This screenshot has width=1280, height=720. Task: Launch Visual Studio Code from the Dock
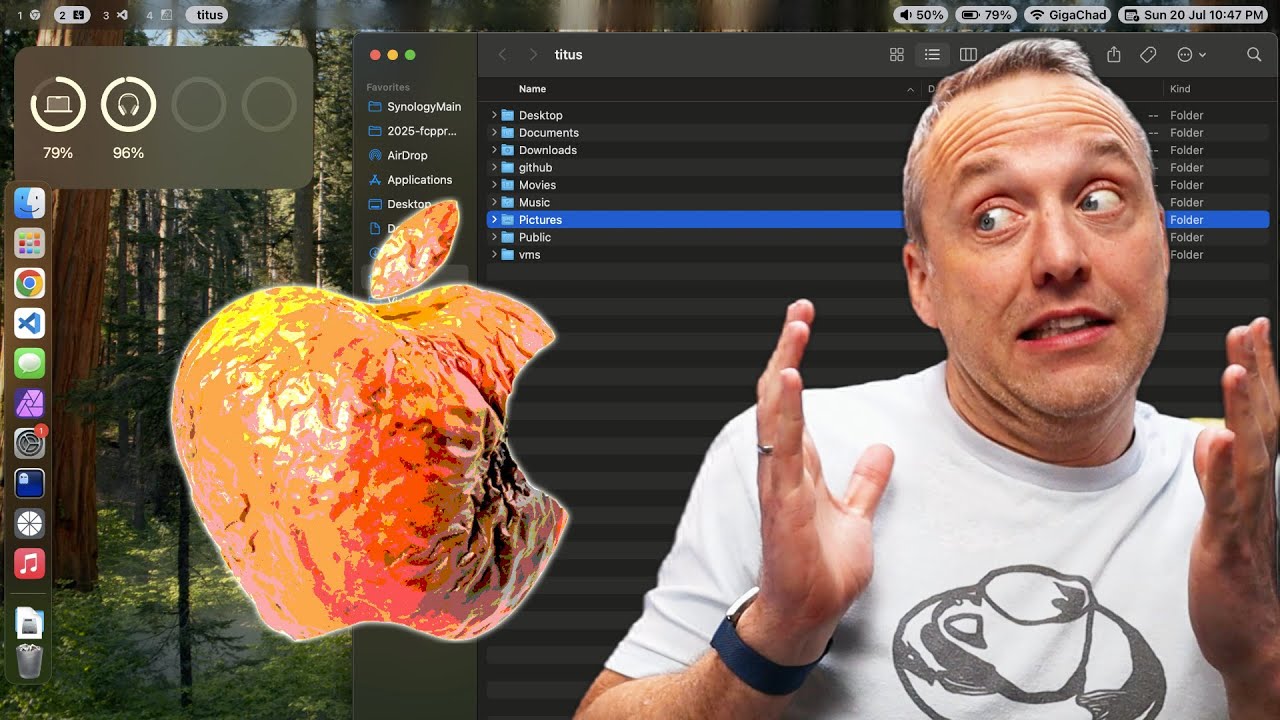pyautogui.click(x=29, y=324)
